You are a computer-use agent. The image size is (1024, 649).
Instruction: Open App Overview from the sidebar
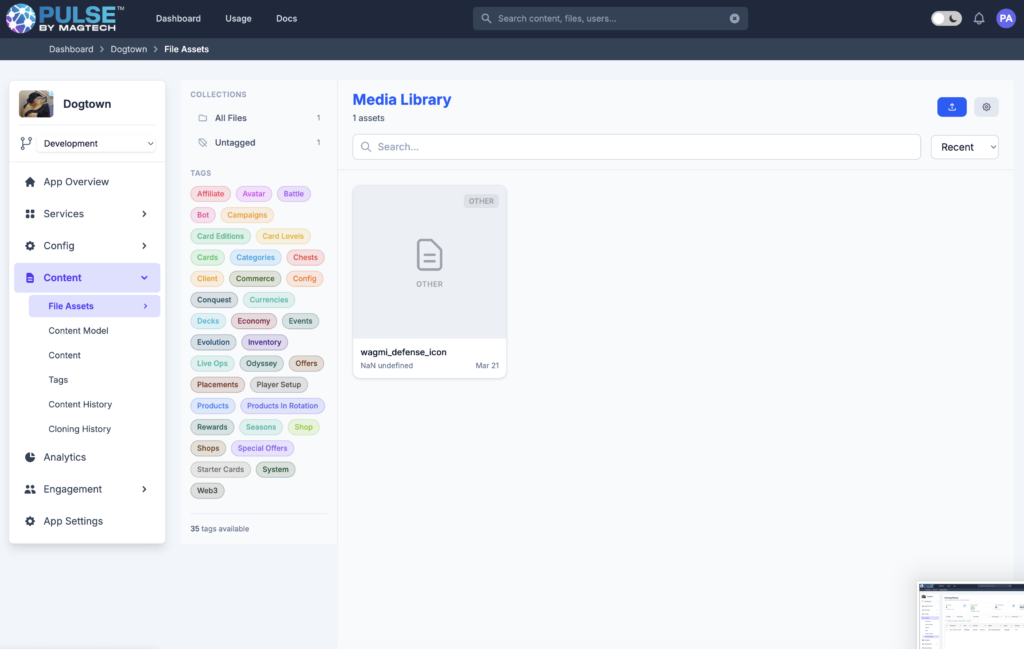(x=76, y=182)
